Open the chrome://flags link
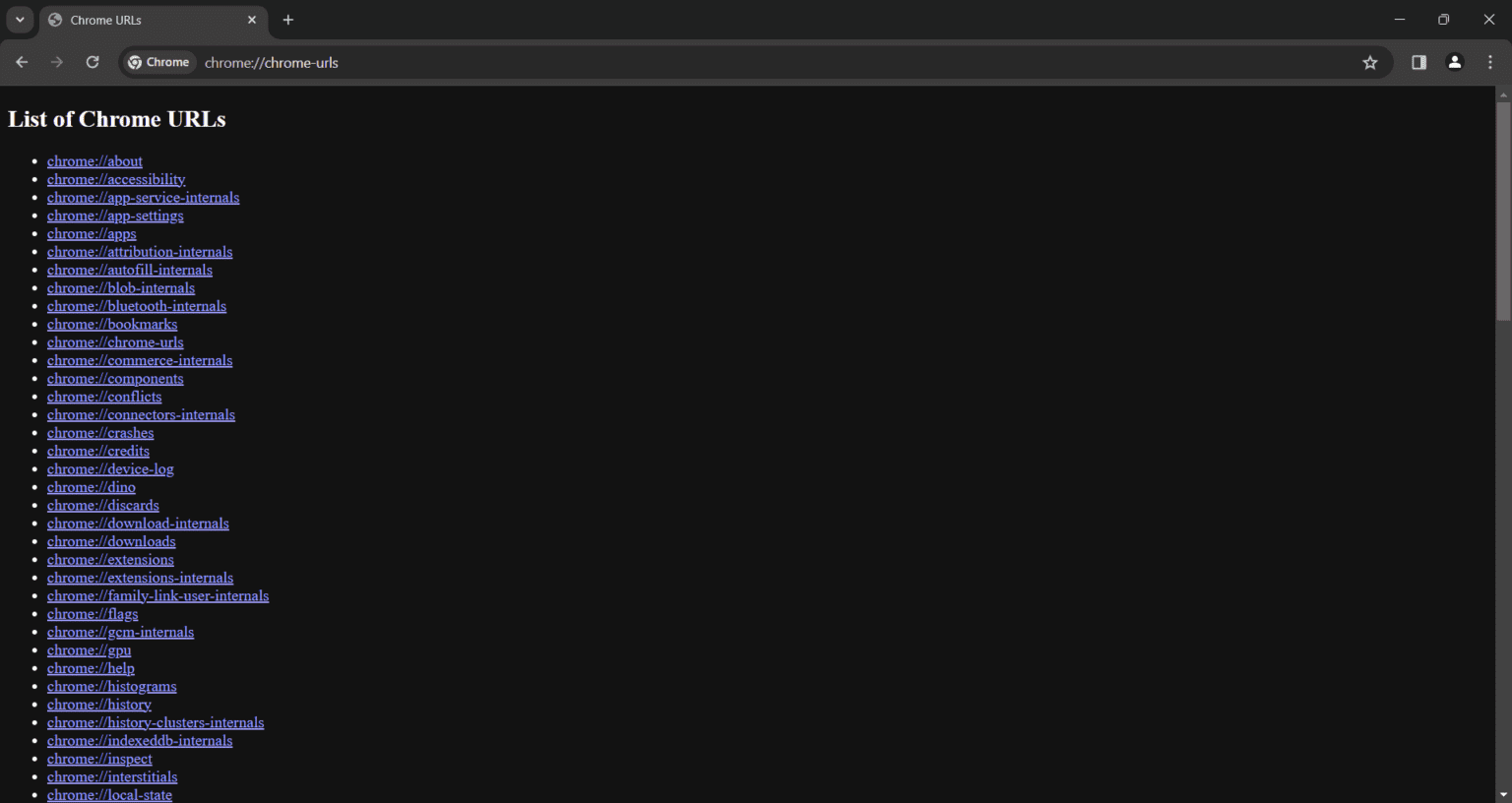 [x=93, y=614]
